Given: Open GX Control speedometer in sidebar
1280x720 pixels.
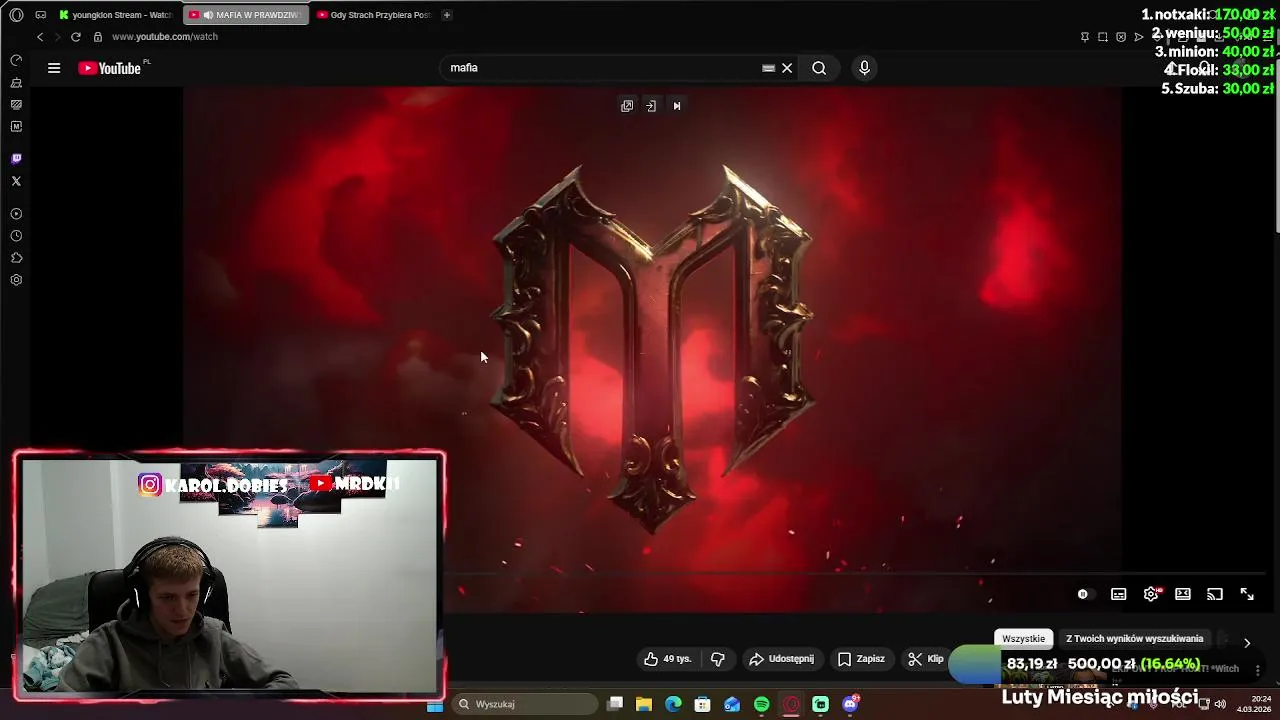Looking at the screenshot, I should (x=16, y=60).
